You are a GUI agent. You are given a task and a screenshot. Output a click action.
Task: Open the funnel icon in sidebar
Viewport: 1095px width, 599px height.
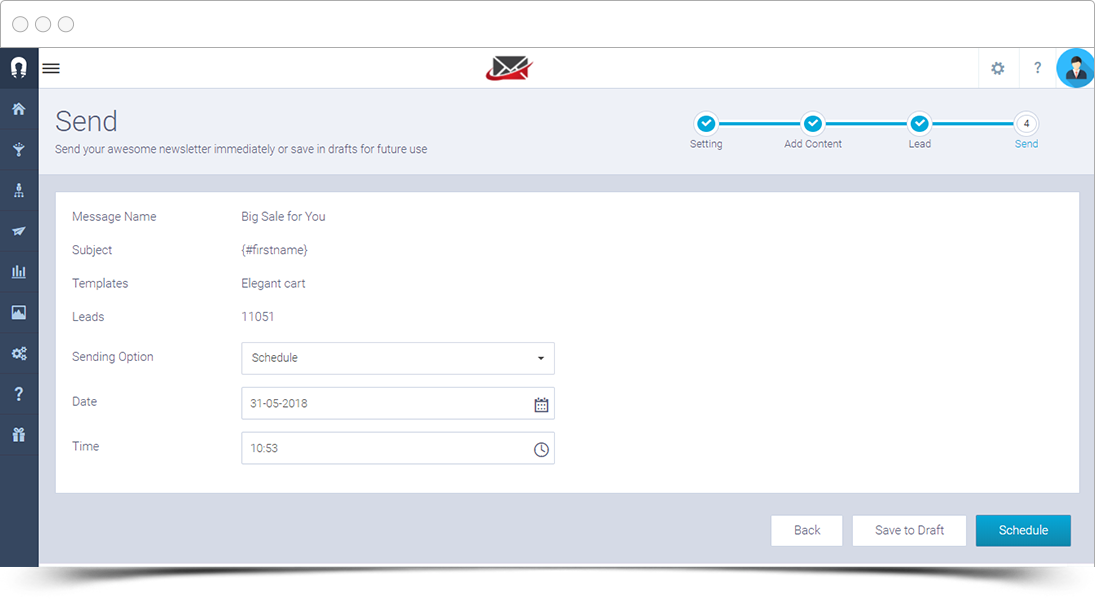click(x=19, y=149)
